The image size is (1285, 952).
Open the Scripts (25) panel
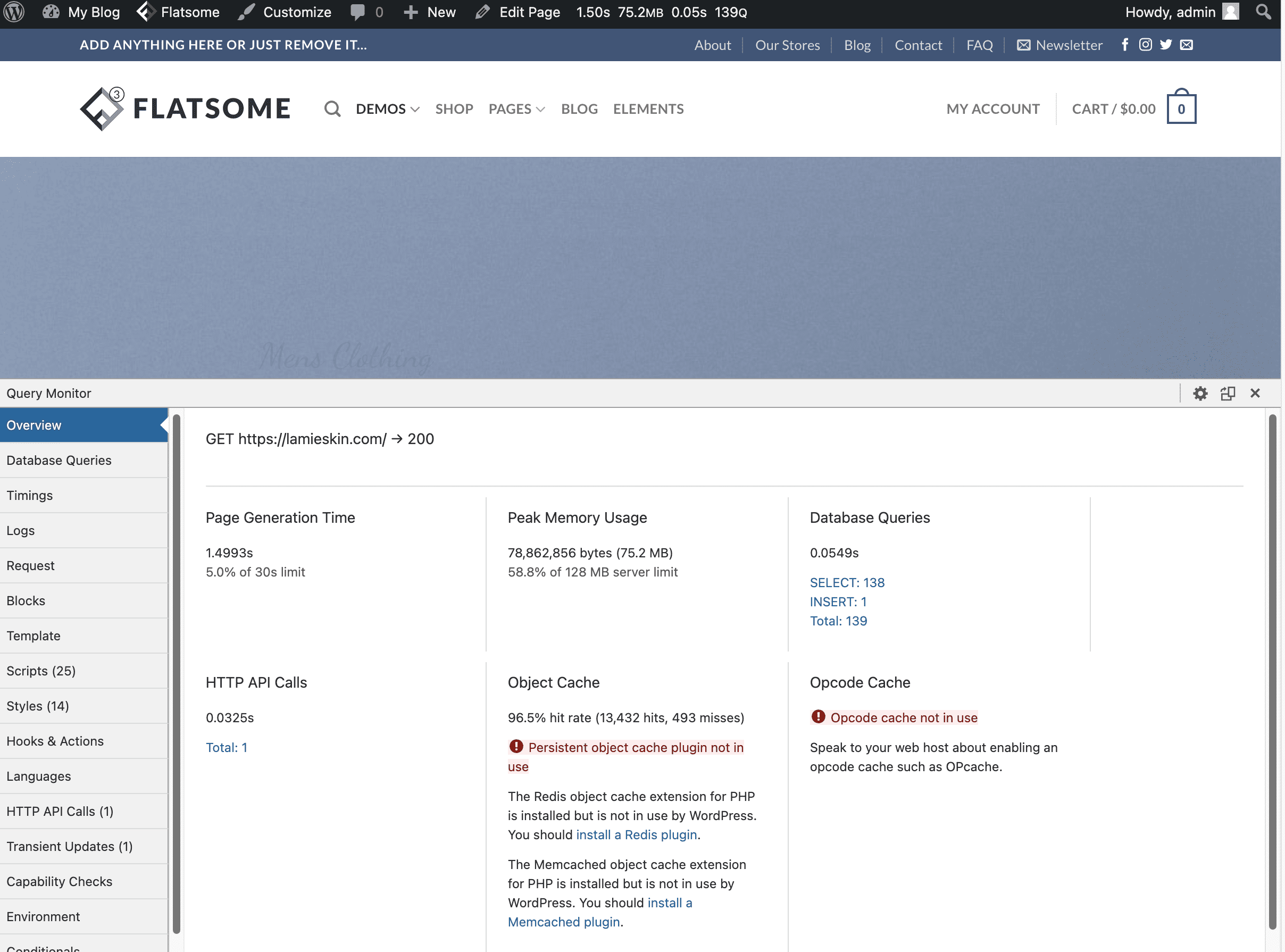click(x=41, y=671)
